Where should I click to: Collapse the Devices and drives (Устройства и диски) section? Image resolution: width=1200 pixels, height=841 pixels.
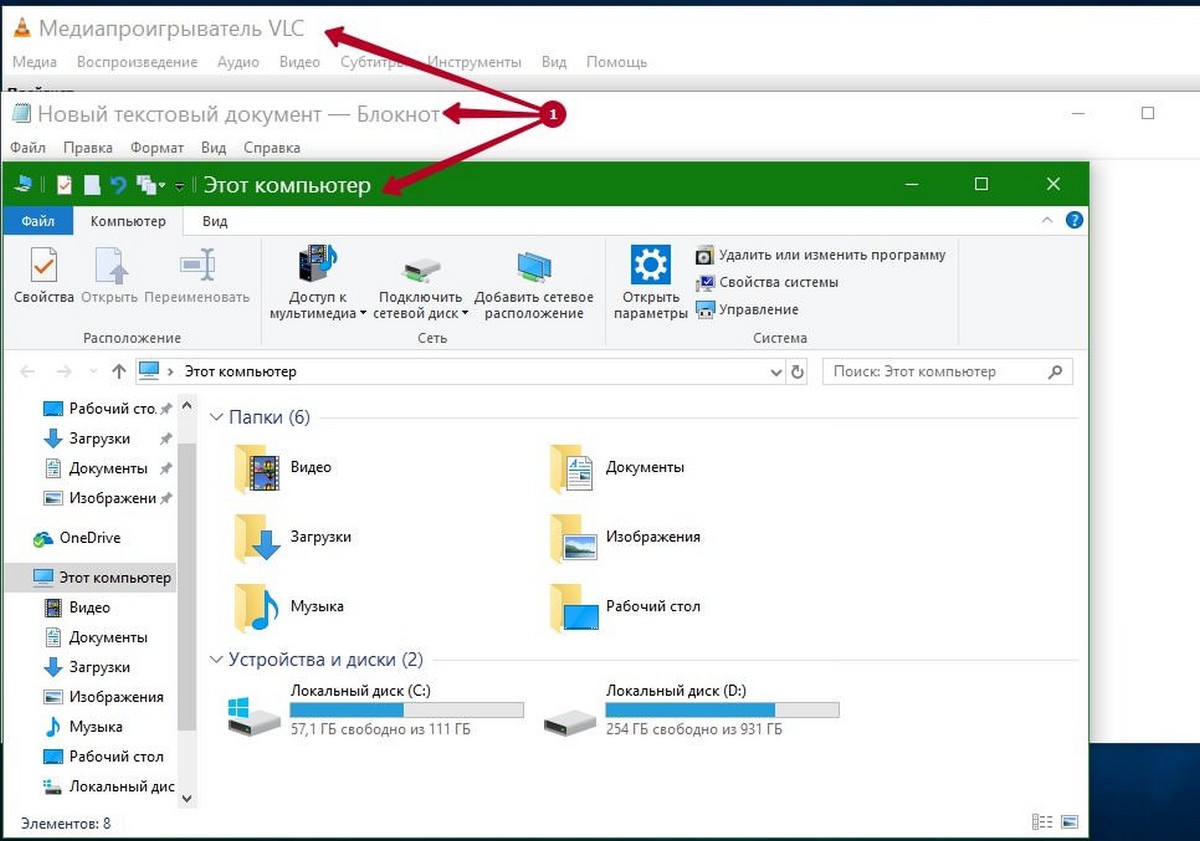[217, 660]
